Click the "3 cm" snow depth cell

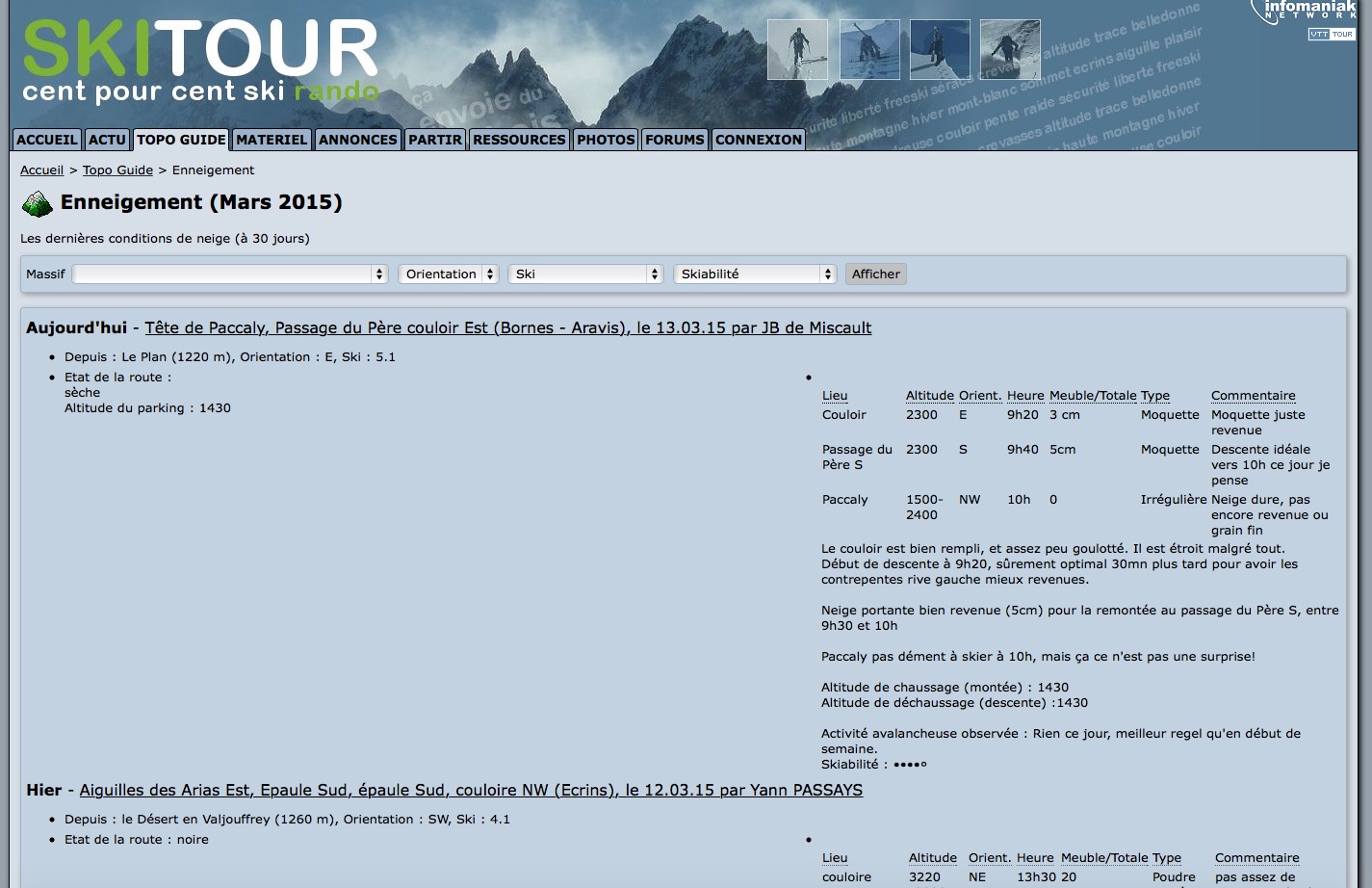1065,415
